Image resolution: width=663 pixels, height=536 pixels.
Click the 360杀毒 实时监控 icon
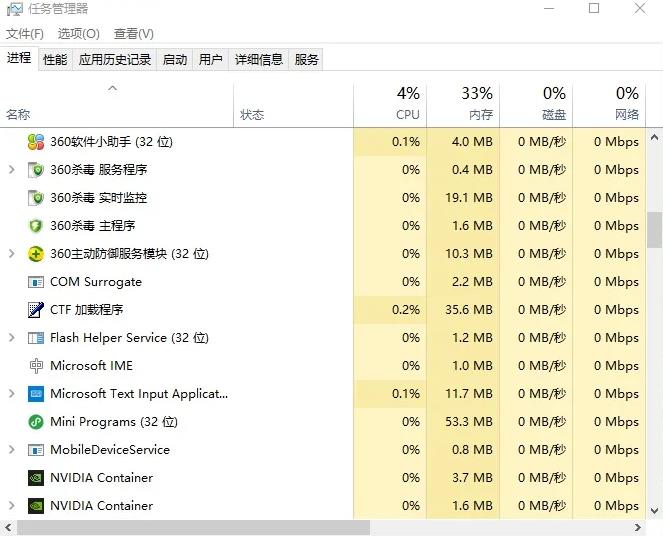click(36, 198)
